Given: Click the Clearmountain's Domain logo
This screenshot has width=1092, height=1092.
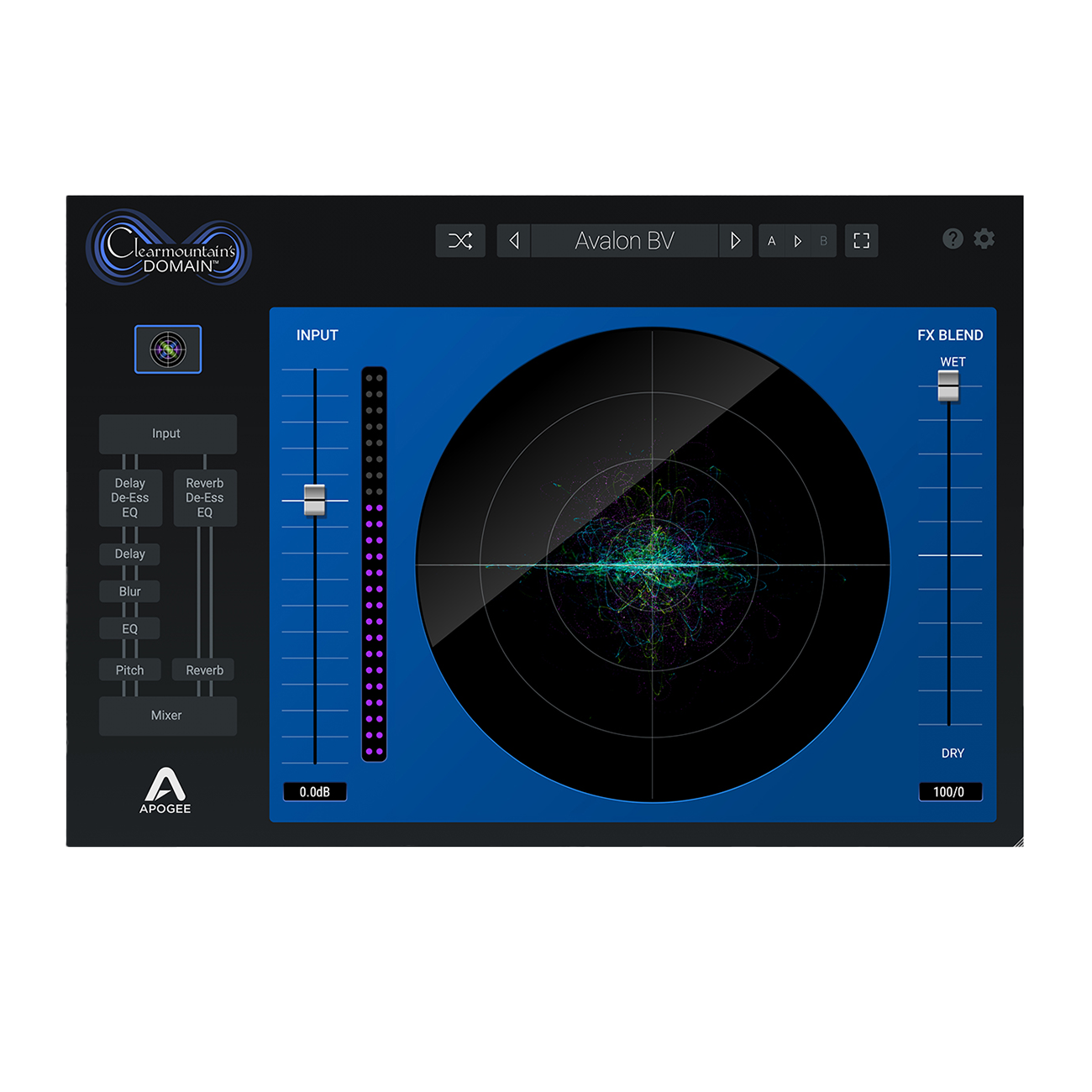Looking at the screenshot, I should pos(169,248).
